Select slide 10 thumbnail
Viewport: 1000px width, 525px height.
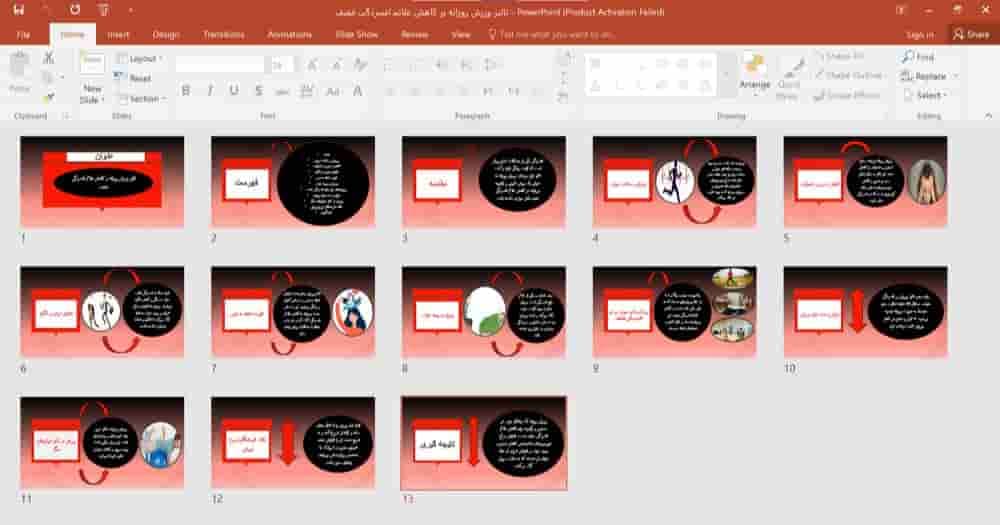coord(865,312)
